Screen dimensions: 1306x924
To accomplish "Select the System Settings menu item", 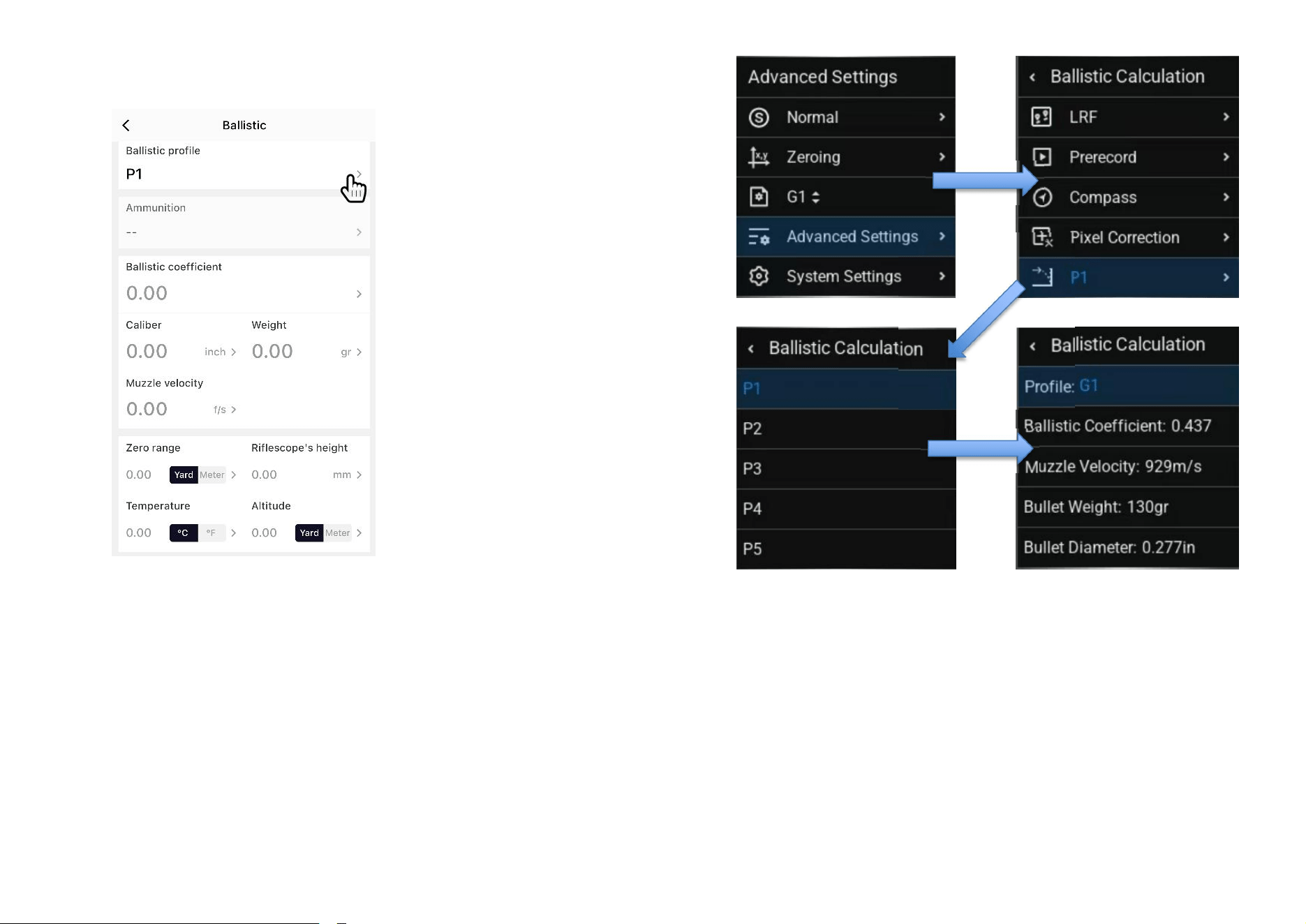I will tap(846, 276).
